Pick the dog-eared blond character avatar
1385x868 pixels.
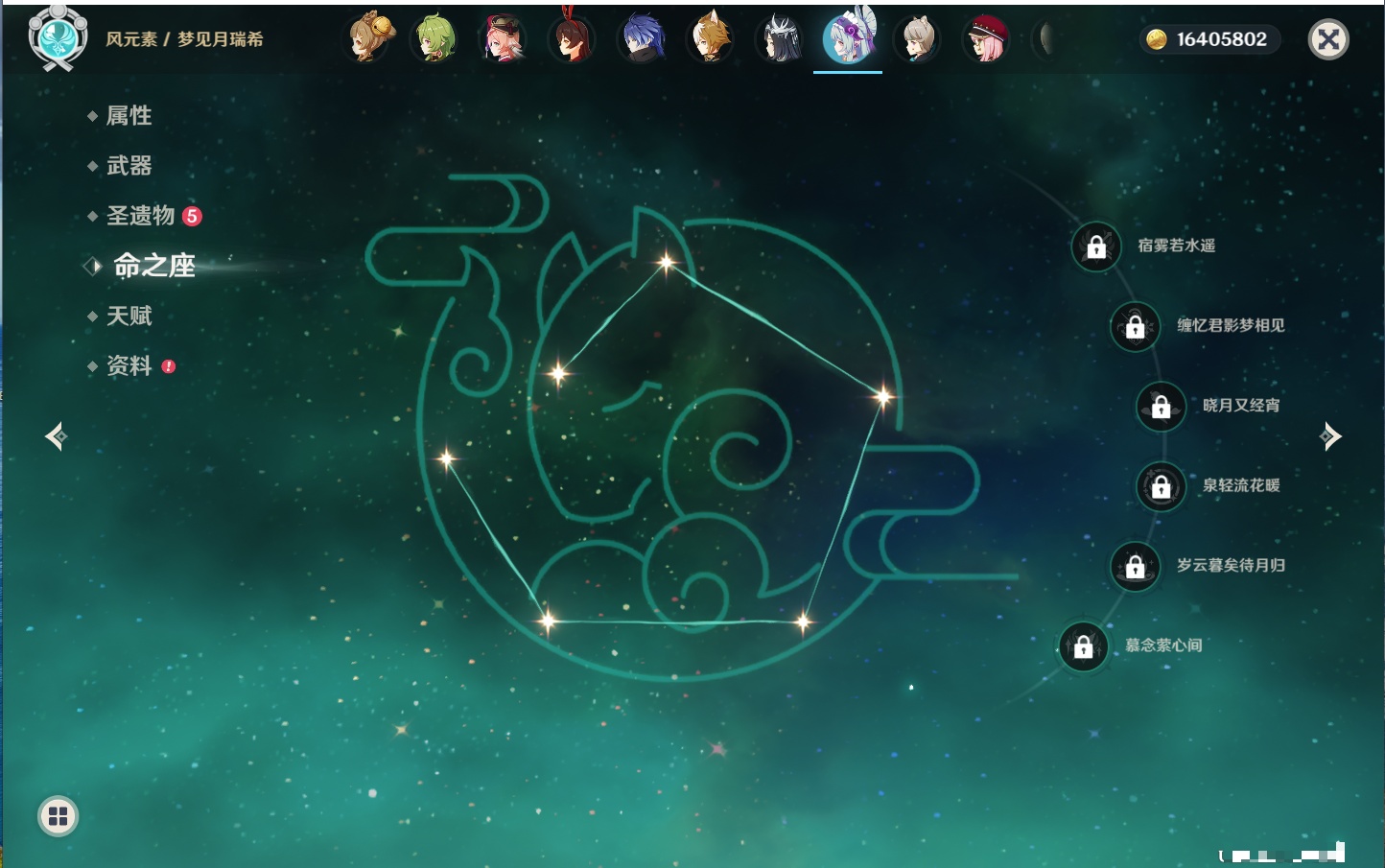pos(711,39)
